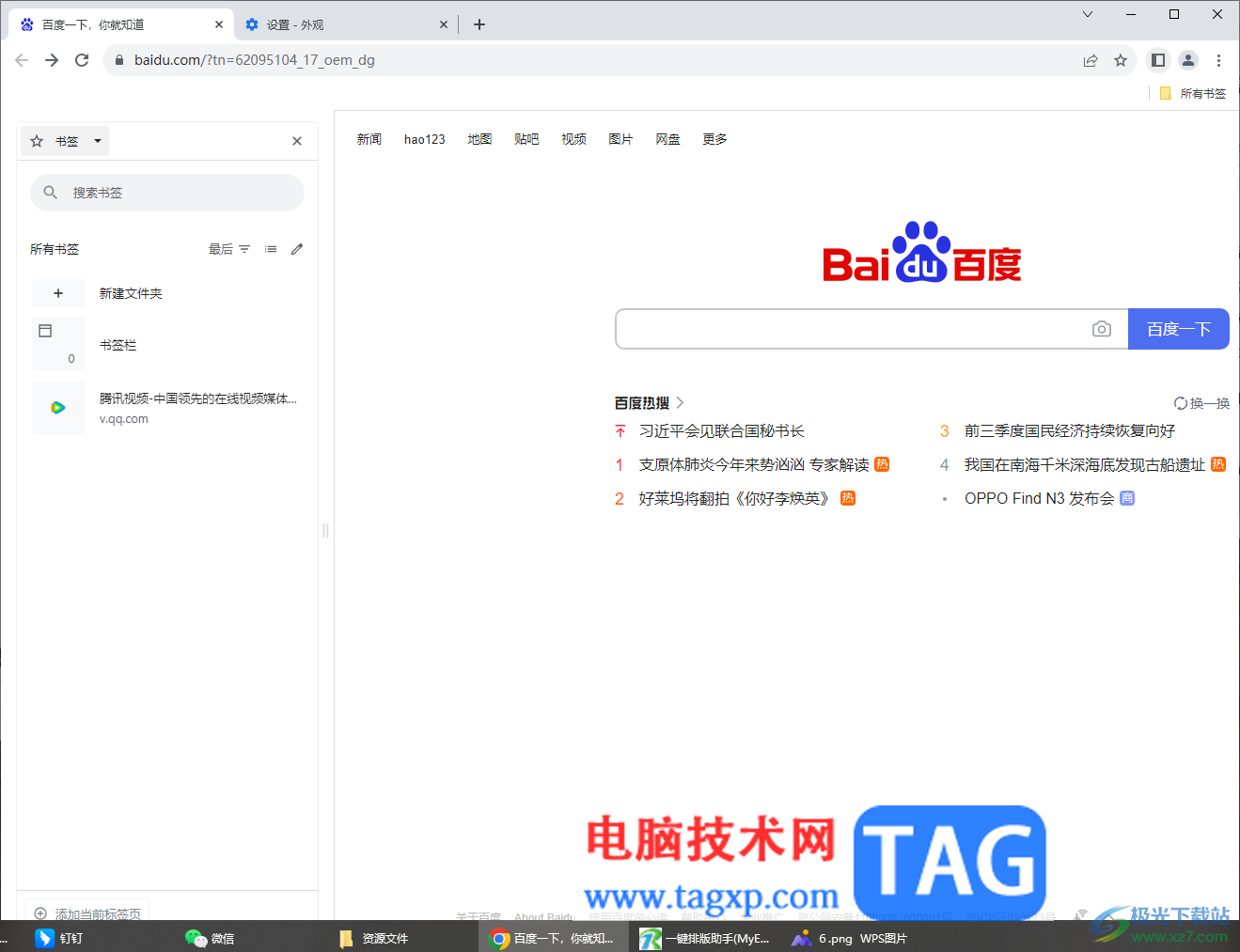Open the 贴吧 link

click(x=526, y=139)
